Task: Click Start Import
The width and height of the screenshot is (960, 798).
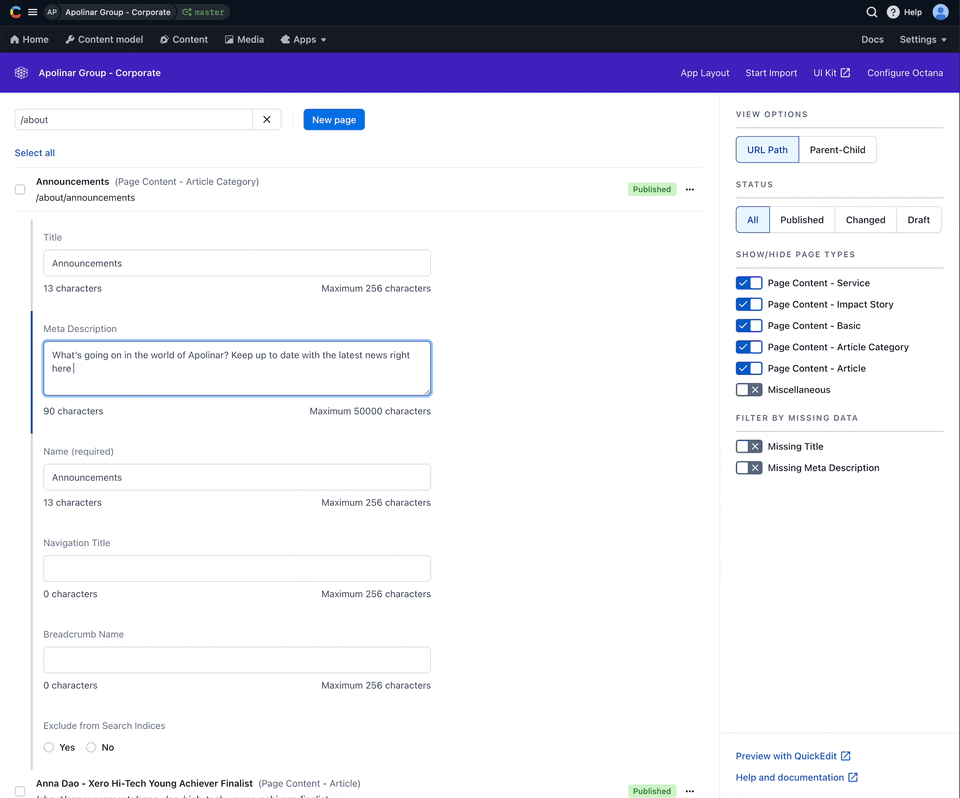Action: point(771,73)
